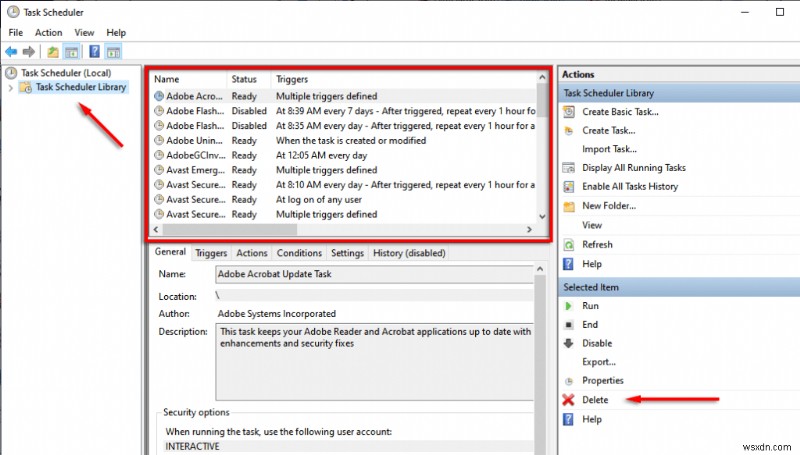Viewport: 800px width, 455px height.
Task: Open the Help menu in menu bar
Action: pyautogui.click(x=116, y=33)
